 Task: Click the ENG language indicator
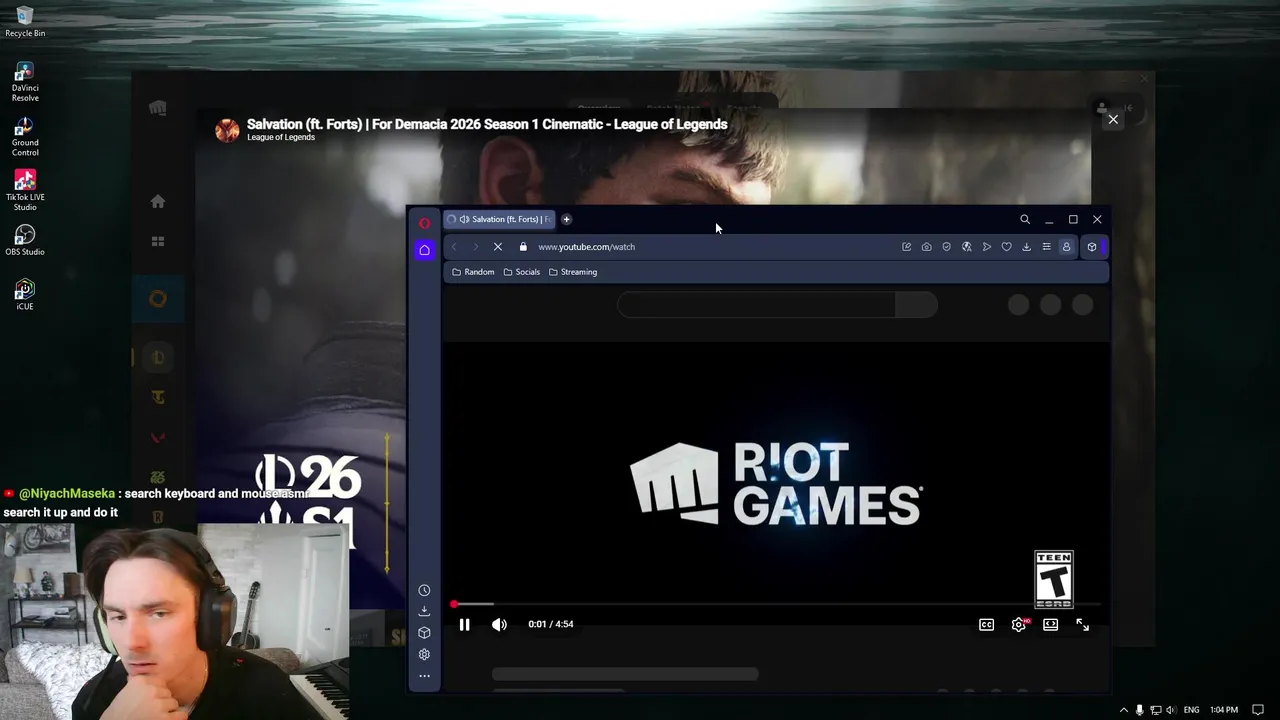point(1191,710)
